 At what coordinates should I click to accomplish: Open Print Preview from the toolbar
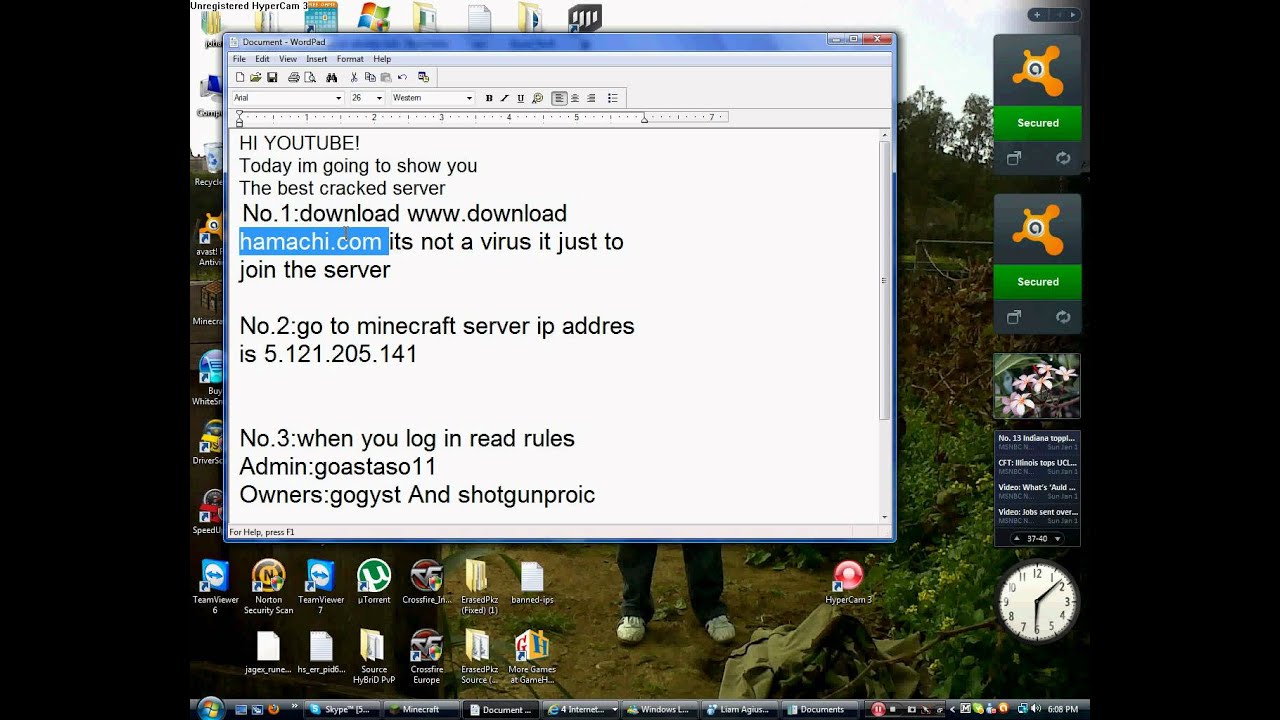pos(310,77)
